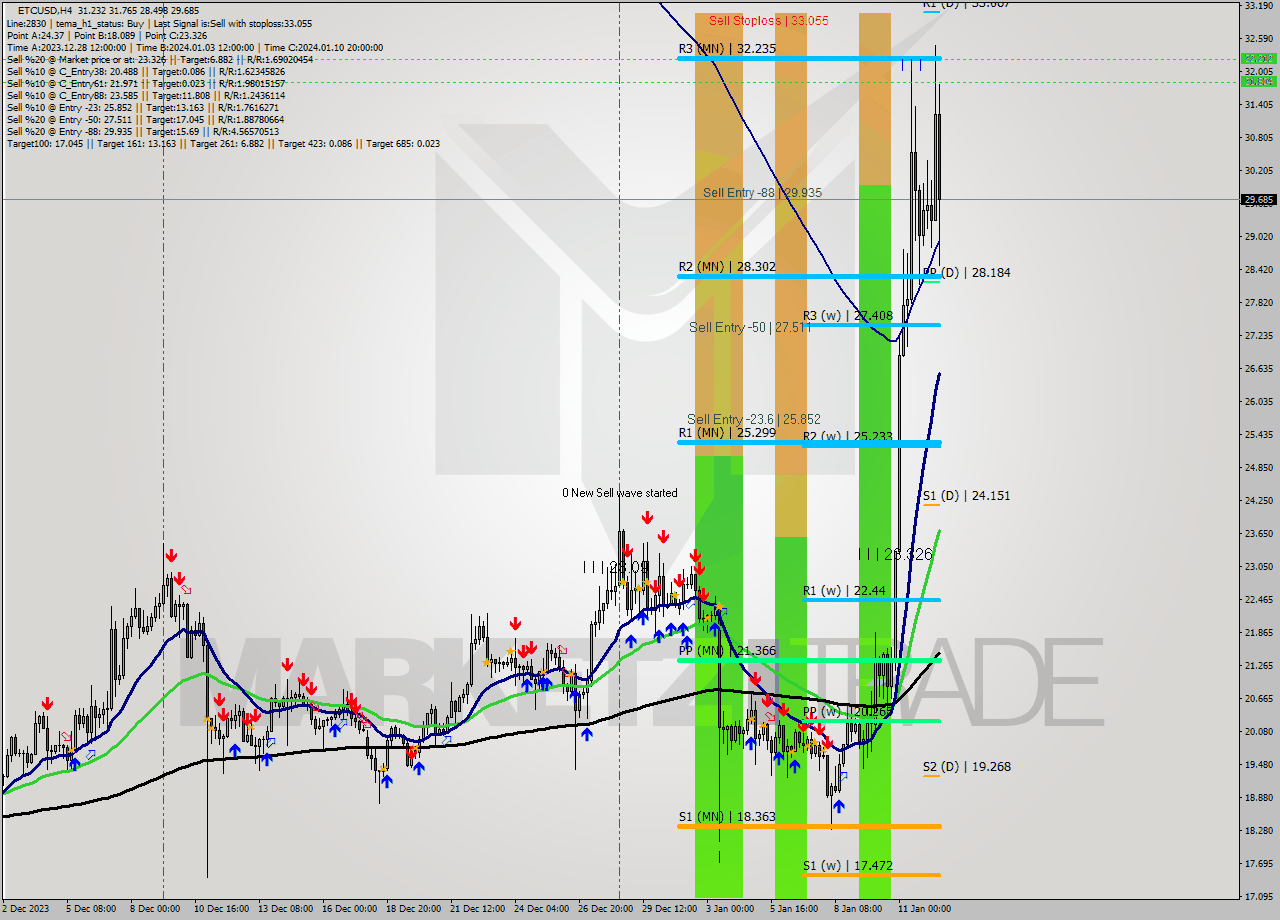Select the Sell Stoploss 33.055 label

coord(769,20)
